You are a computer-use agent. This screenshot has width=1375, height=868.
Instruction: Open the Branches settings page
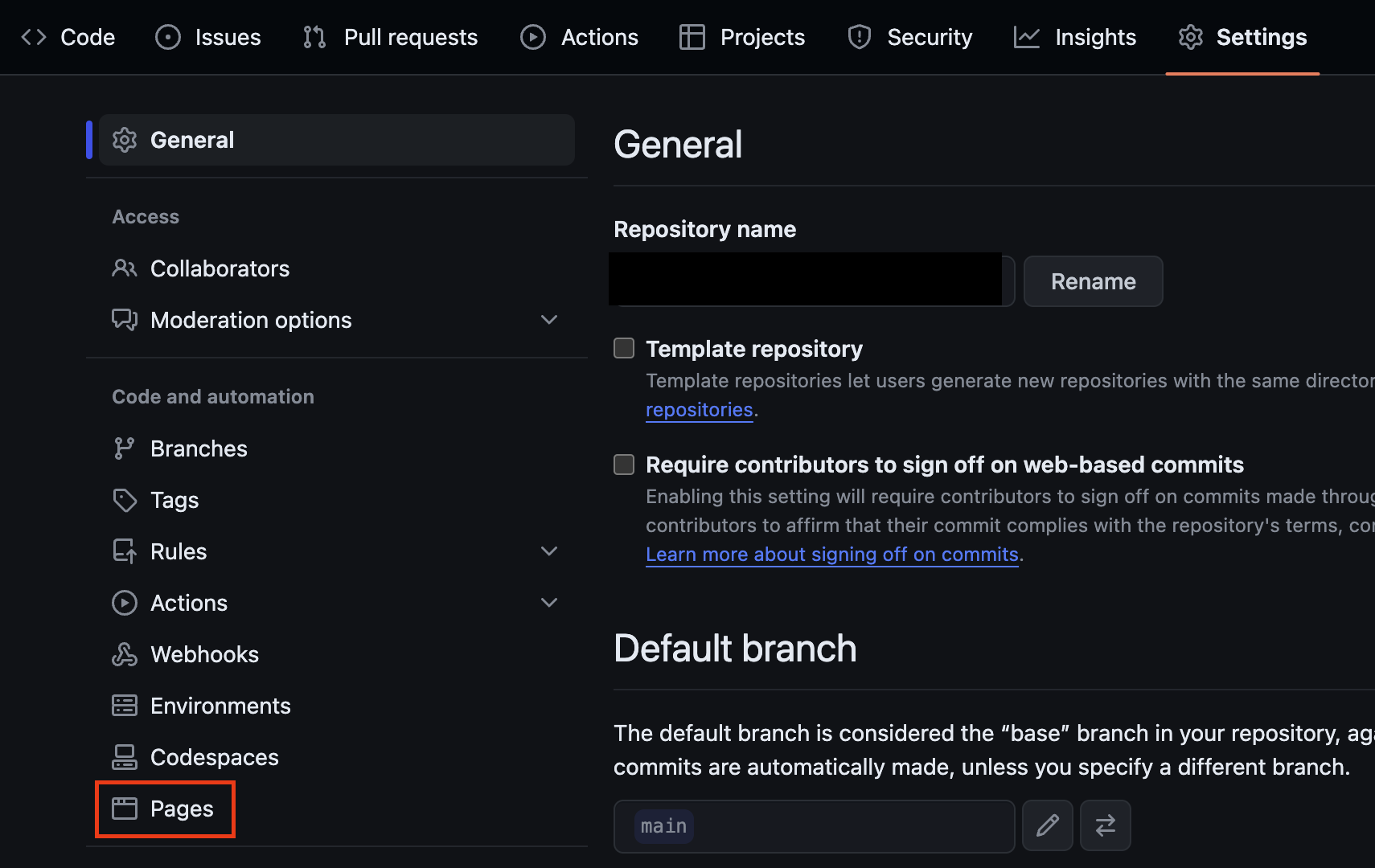pos(199,448)
